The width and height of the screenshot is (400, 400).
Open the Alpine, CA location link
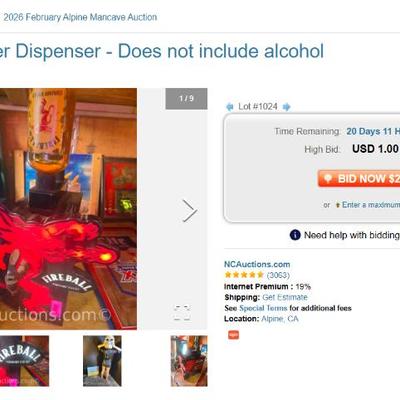[280, 319]
